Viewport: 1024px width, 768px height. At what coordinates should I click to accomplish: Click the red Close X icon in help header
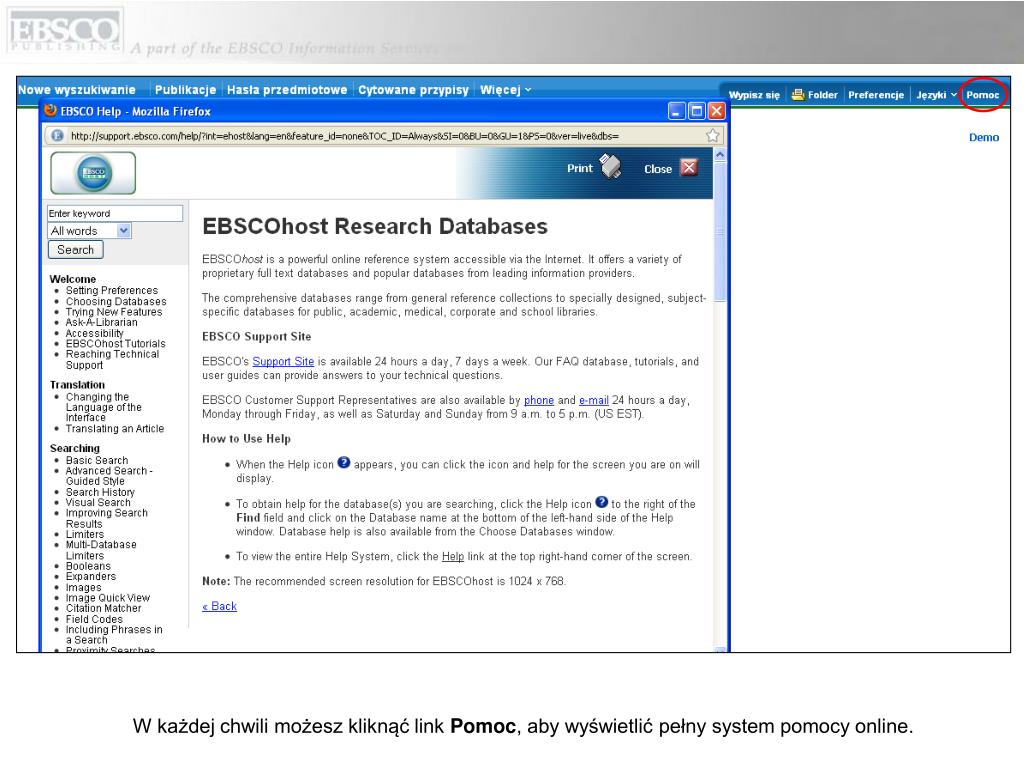[x=688, y=168]
